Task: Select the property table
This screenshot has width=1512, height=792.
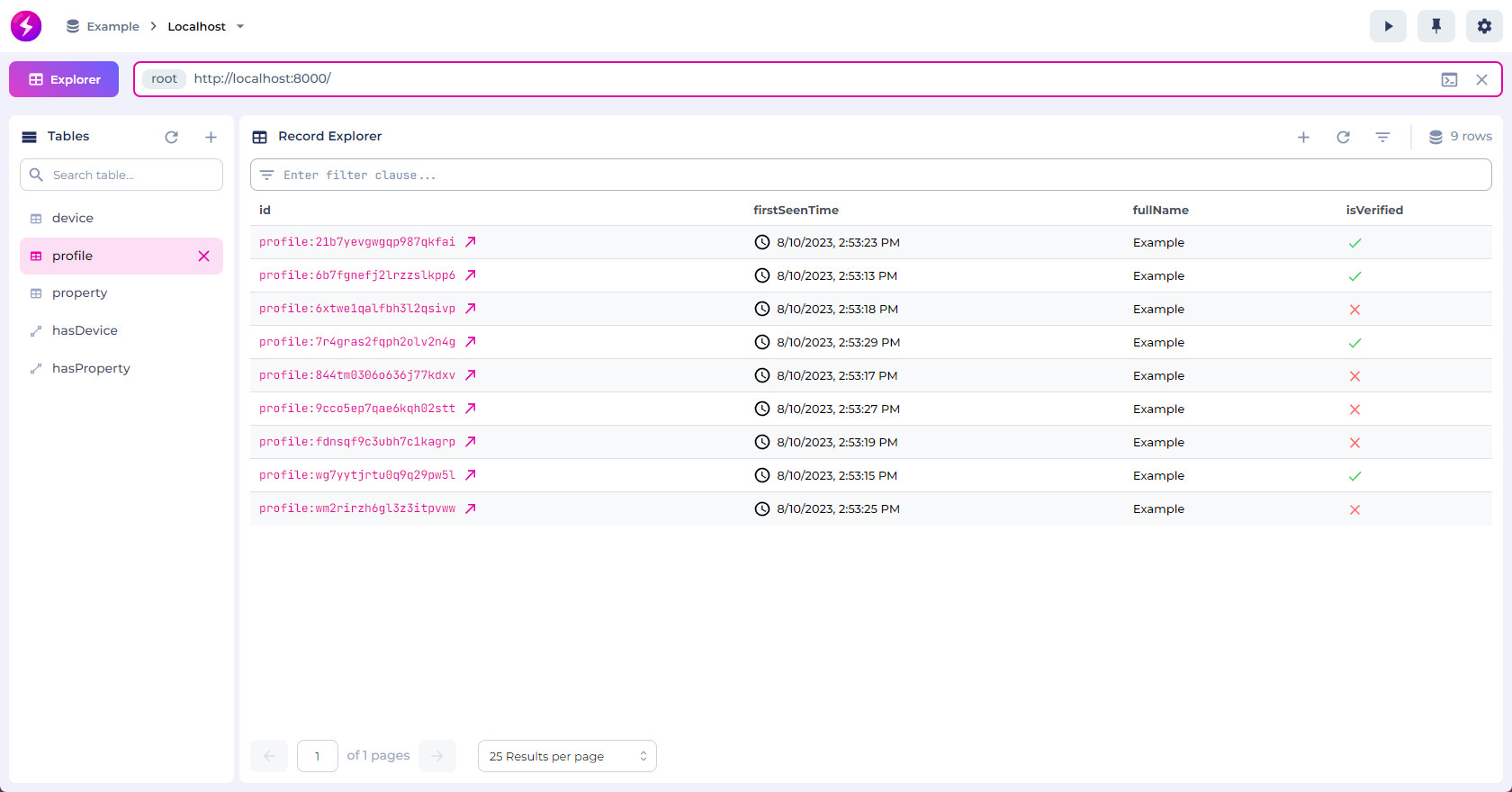Action: pyautogui.click(x=121, y=293)
